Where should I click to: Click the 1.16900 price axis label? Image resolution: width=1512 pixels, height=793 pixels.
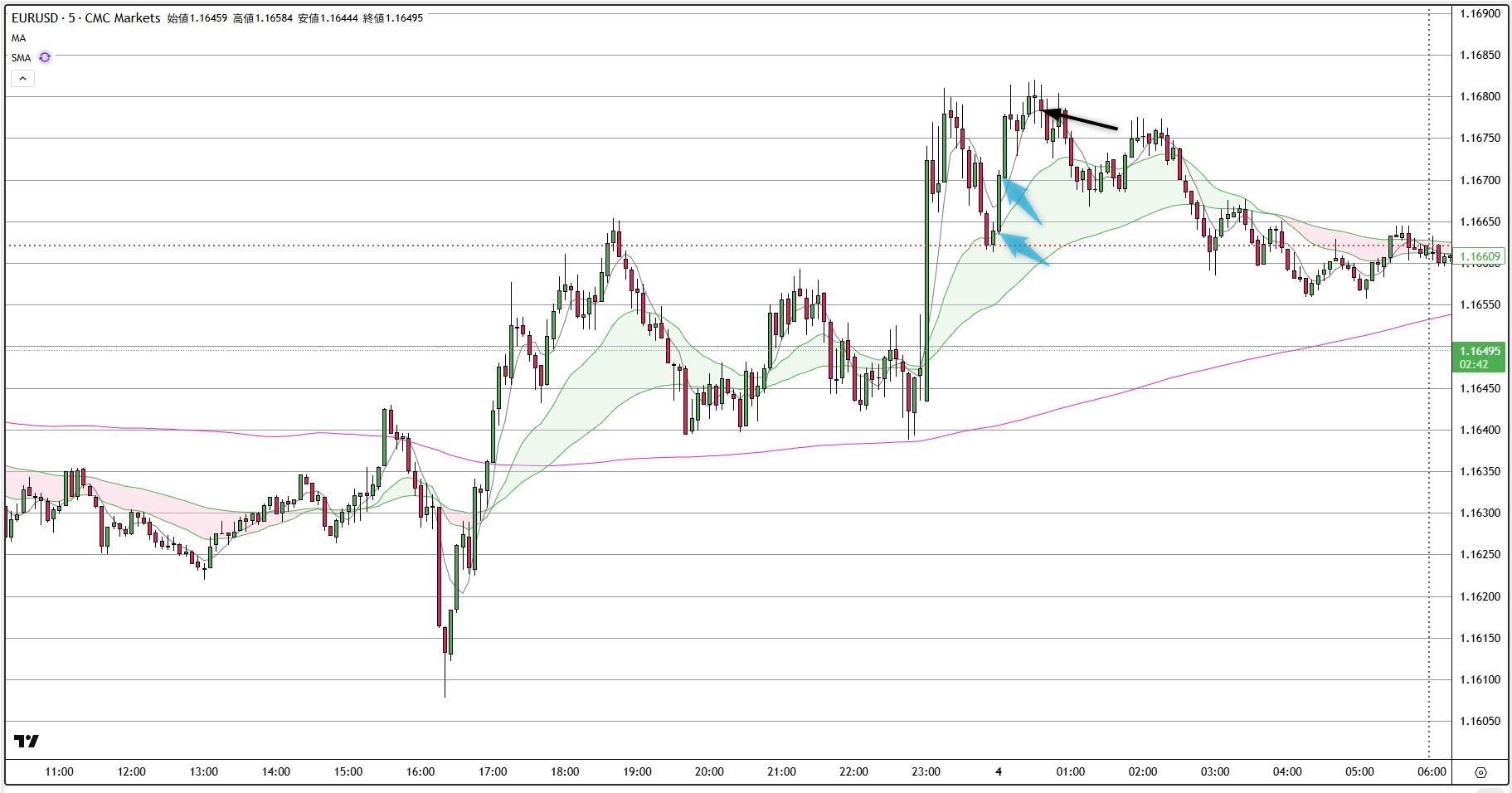(1480, 13)
